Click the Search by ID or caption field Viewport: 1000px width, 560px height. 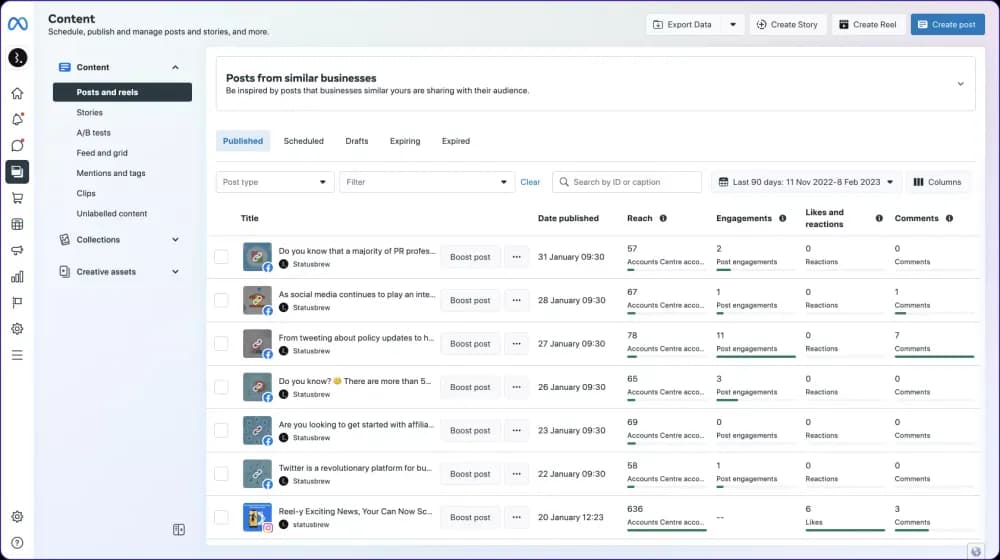click(x=627, y=182)
